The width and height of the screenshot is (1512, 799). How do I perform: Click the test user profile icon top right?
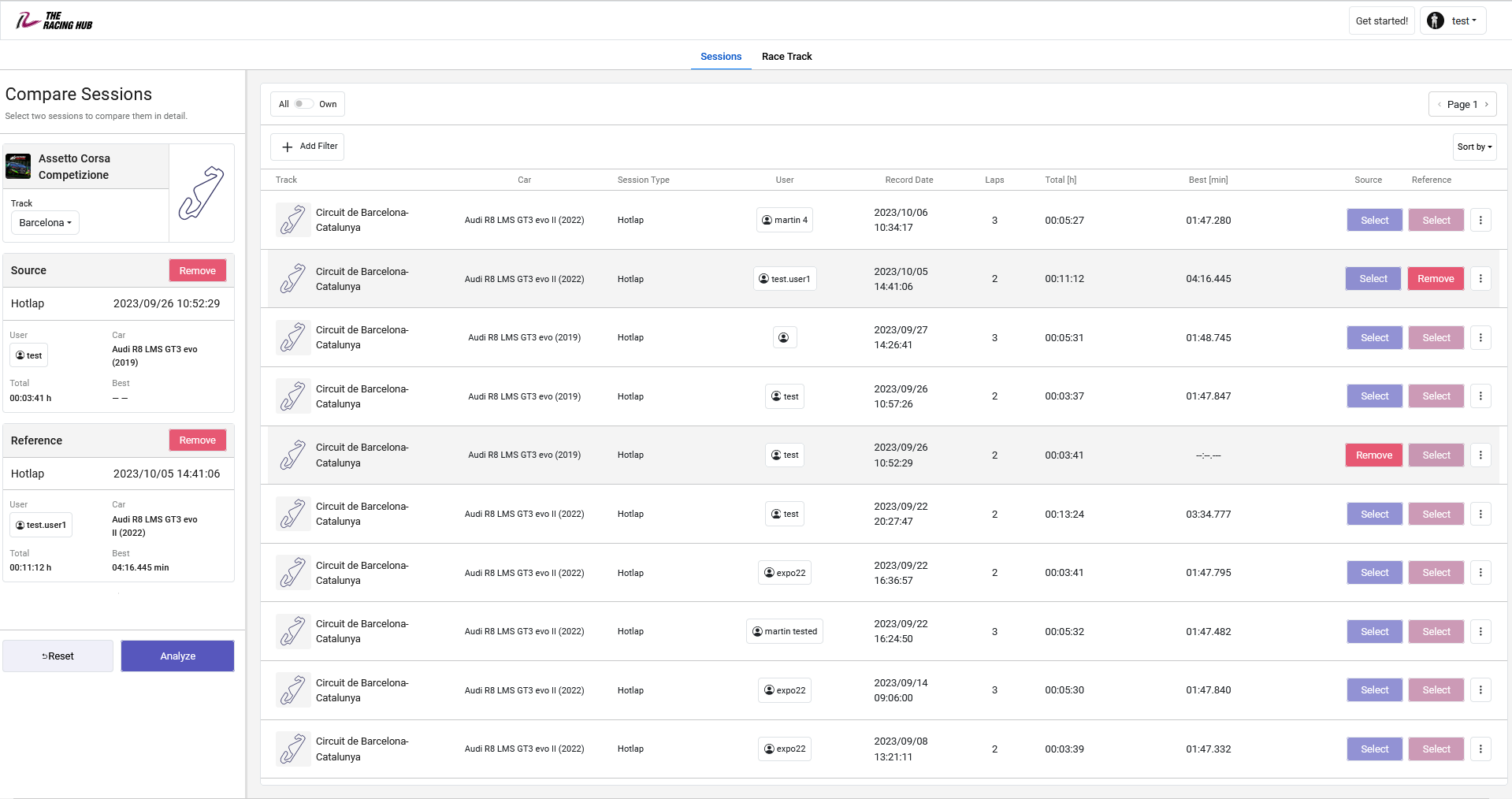click(1435, 20)
